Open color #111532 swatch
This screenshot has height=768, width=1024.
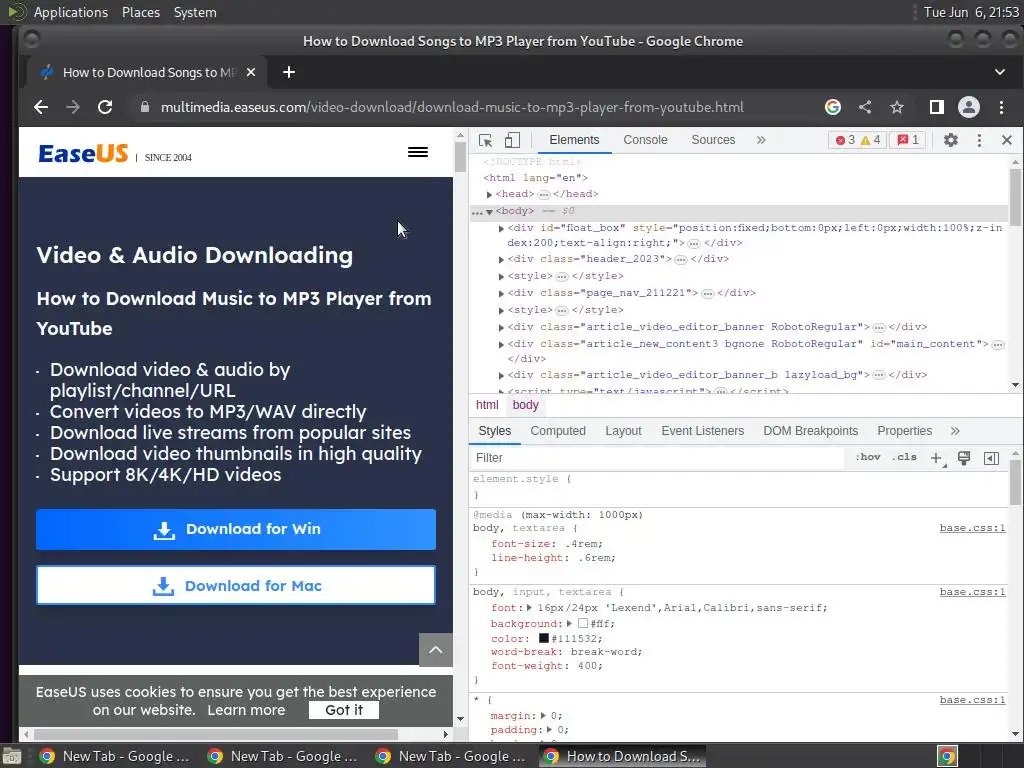click(543, 639)
